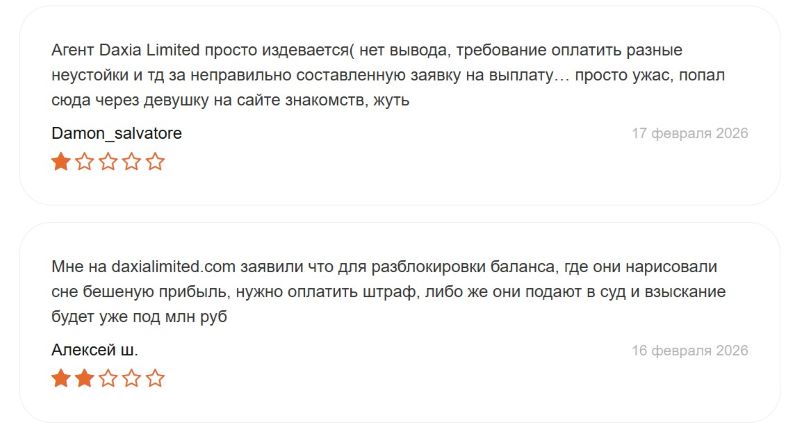Click the filled first star in Damon_salvatore's rating

pyautogui.click(x=61, y=161)
